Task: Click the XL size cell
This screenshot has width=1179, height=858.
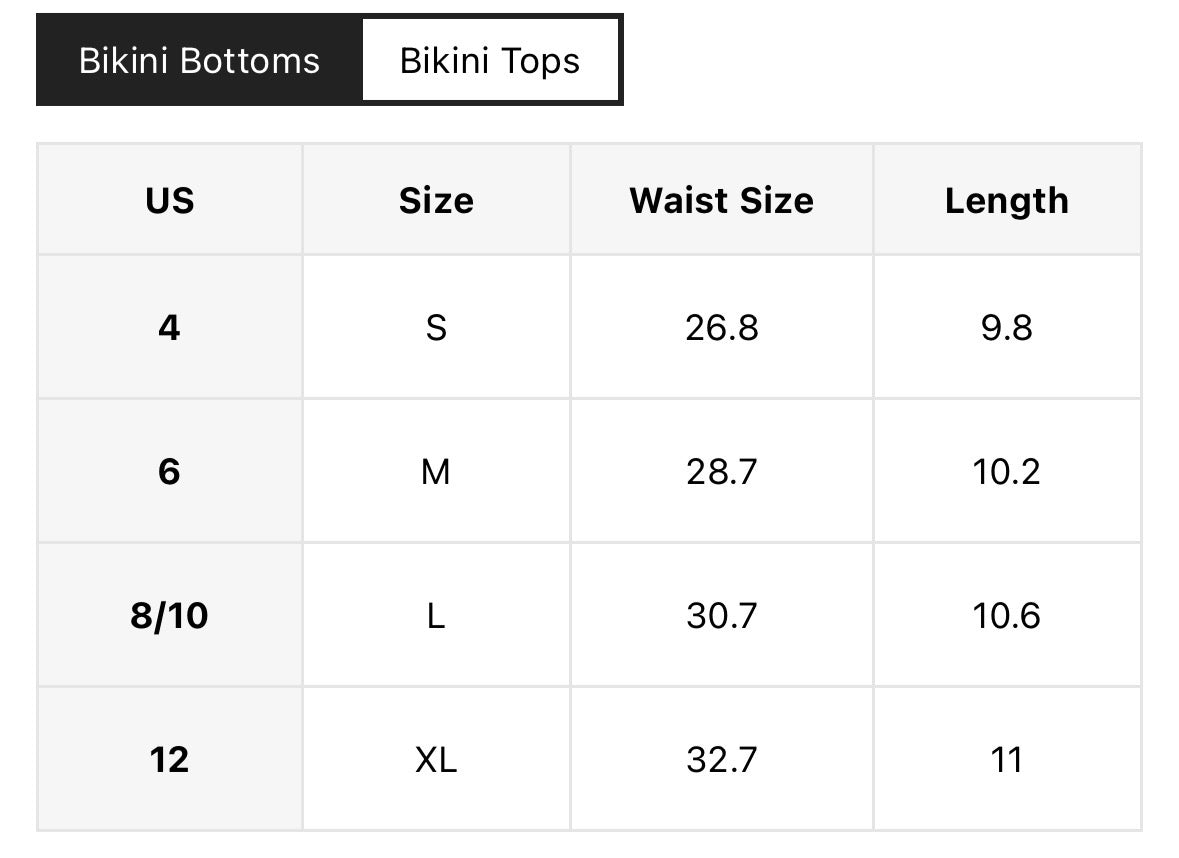Action: 436,759
